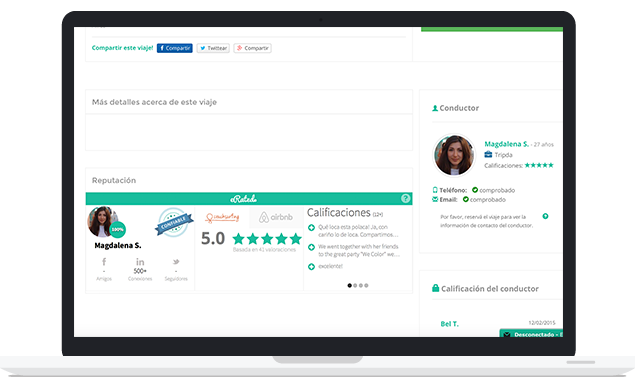Click the Facebook icon in reputation card
This screenshot has width=635, height=377.
pyautogui.click(x=104, y=262)
